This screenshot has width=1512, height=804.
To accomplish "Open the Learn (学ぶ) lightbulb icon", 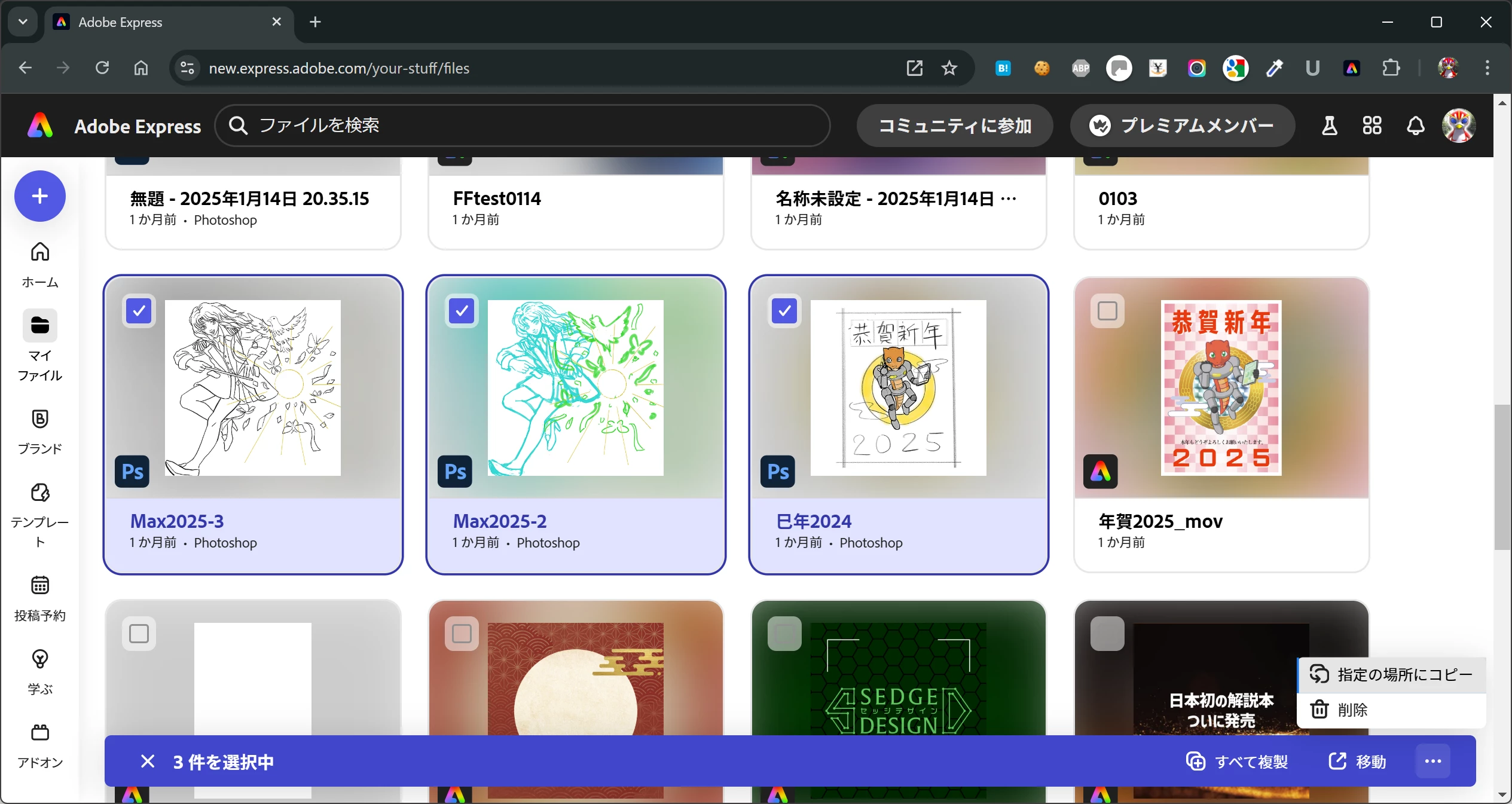I will point(39,659).
